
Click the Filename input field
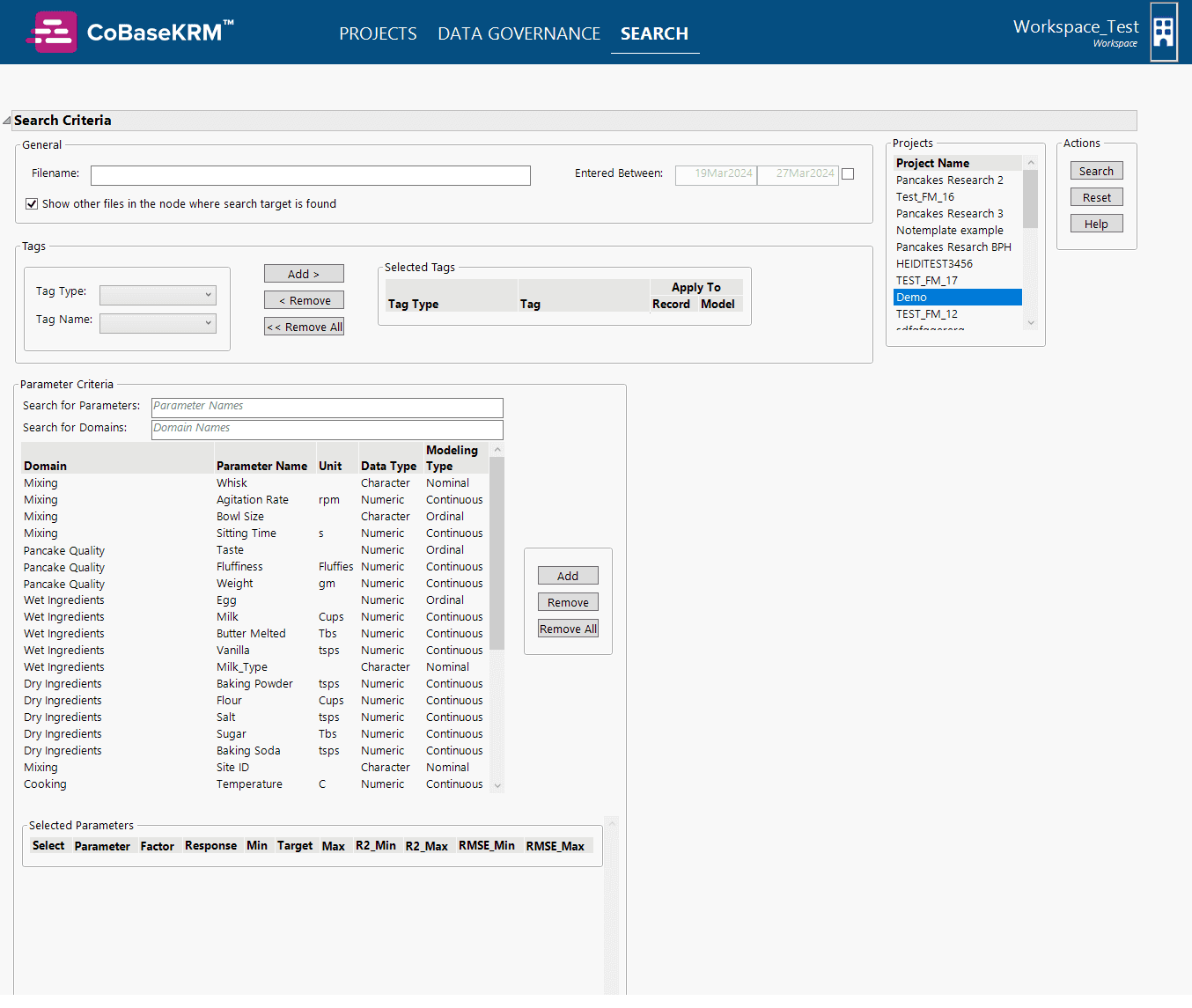[x=311, y=175]
